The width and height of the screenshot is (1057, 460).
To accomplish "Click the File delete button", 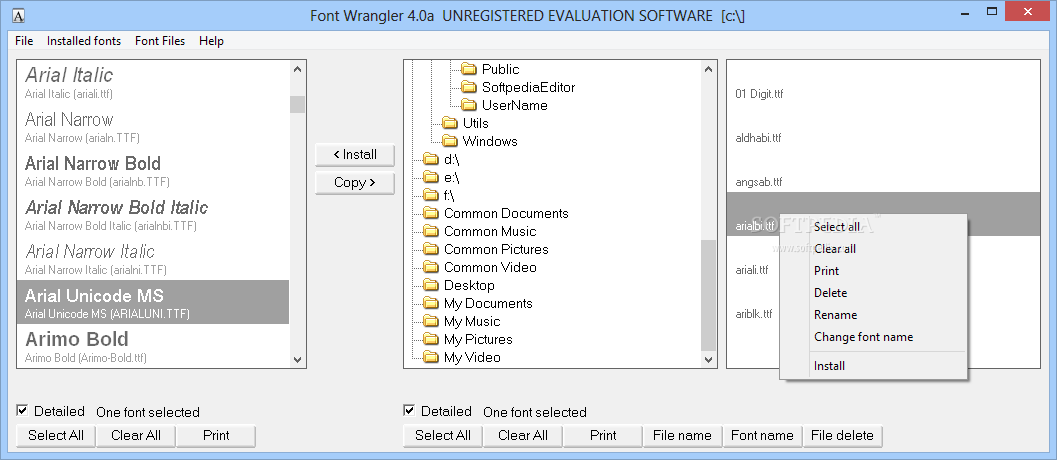I will (x=842, y=436).
